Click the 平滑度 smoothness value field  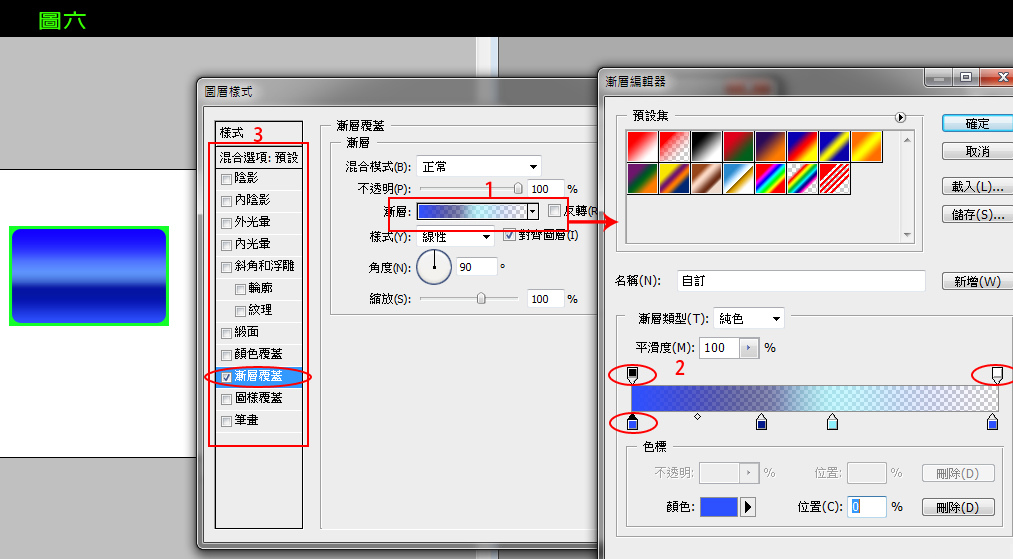point(719,348)
